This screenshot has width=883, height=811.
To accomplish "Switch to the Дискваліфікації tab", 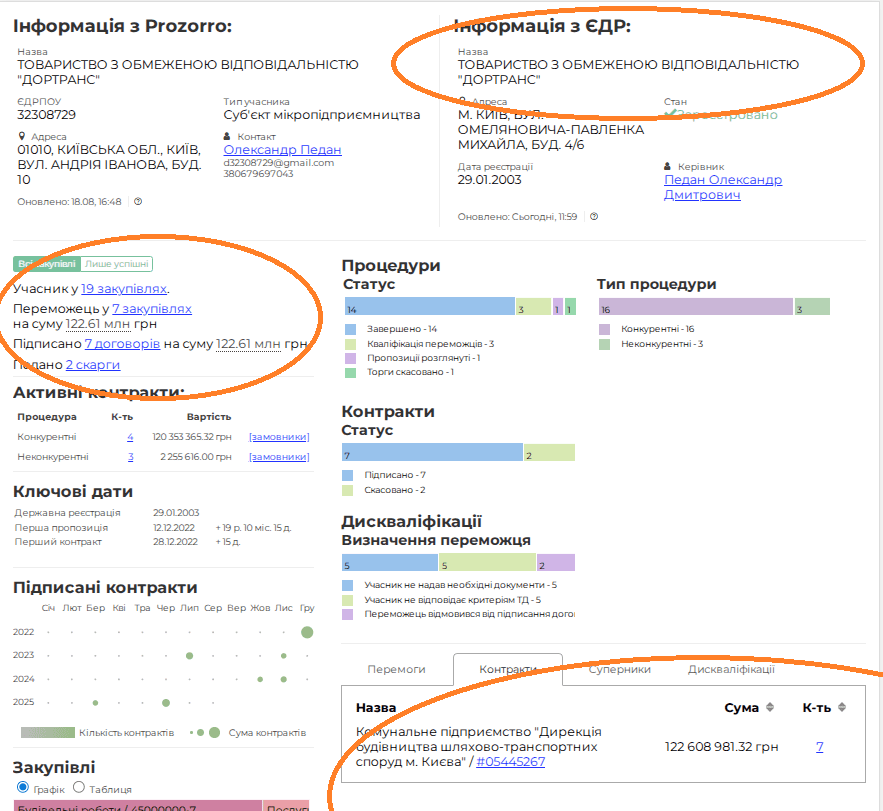I will tap(731, 669).
